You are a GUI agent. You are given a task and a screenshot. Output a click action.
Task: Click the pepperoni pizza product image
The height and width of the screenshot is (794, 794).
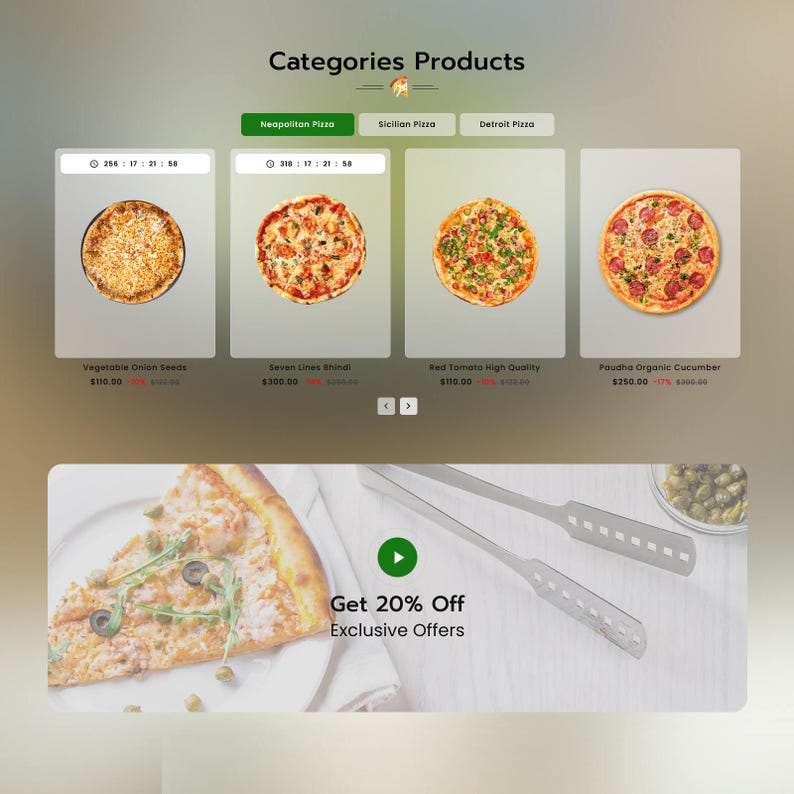pos(659,252)
